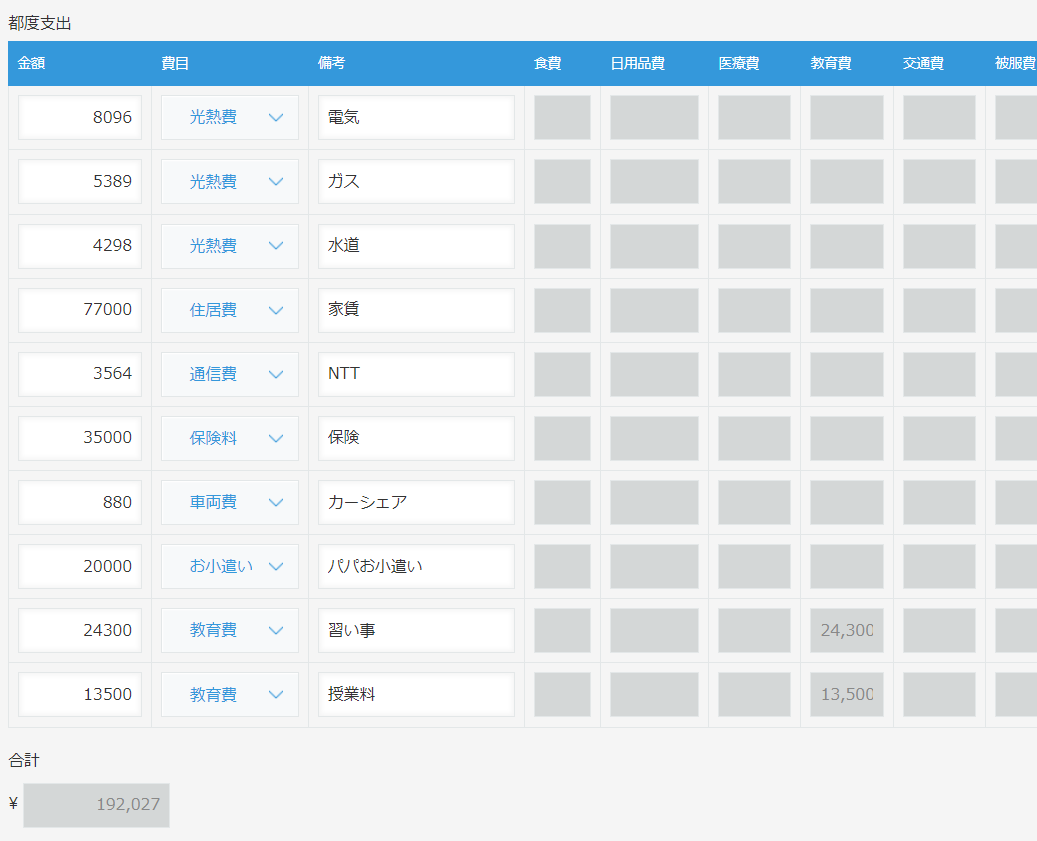Expand the 通信費 category dropdown
This screenshot has width=1037, height=841.
point(229,374)
